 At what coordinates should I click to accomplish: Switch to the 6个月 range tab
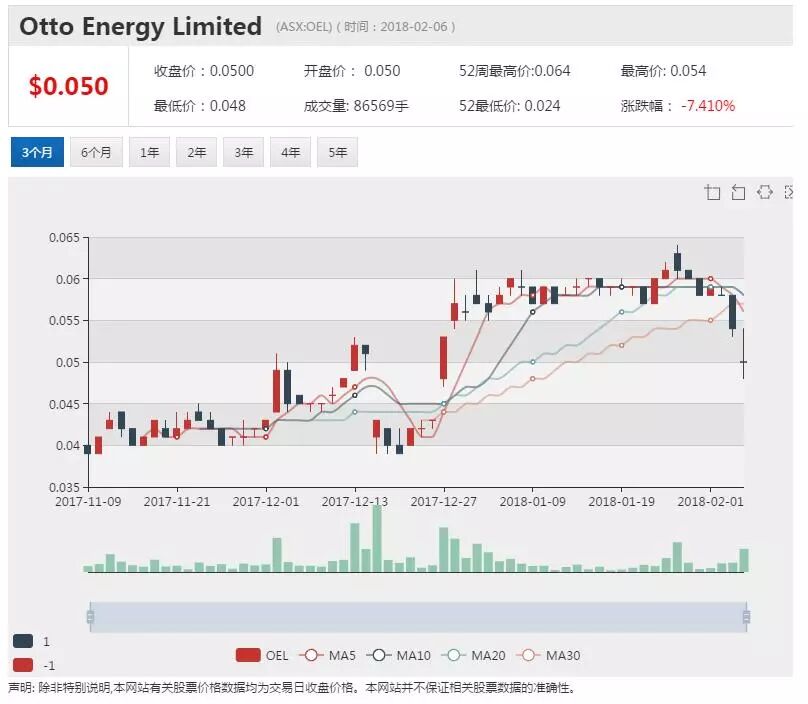(x=96, y=152)
